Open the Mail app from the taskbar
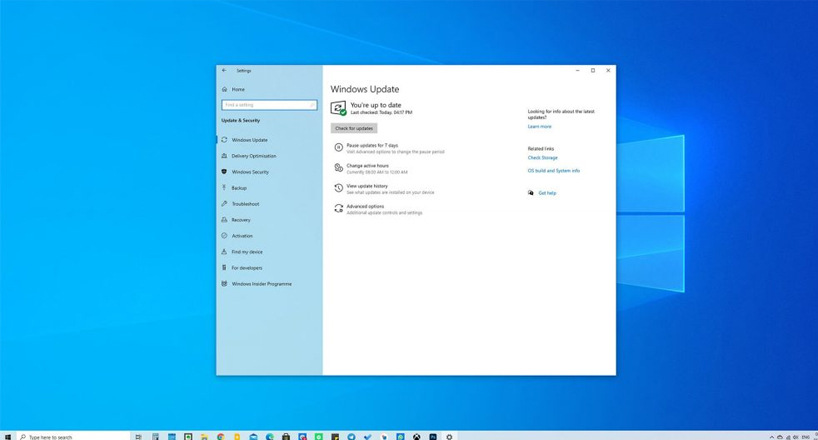This screenshot has height=440, width=818. (253, 436)
